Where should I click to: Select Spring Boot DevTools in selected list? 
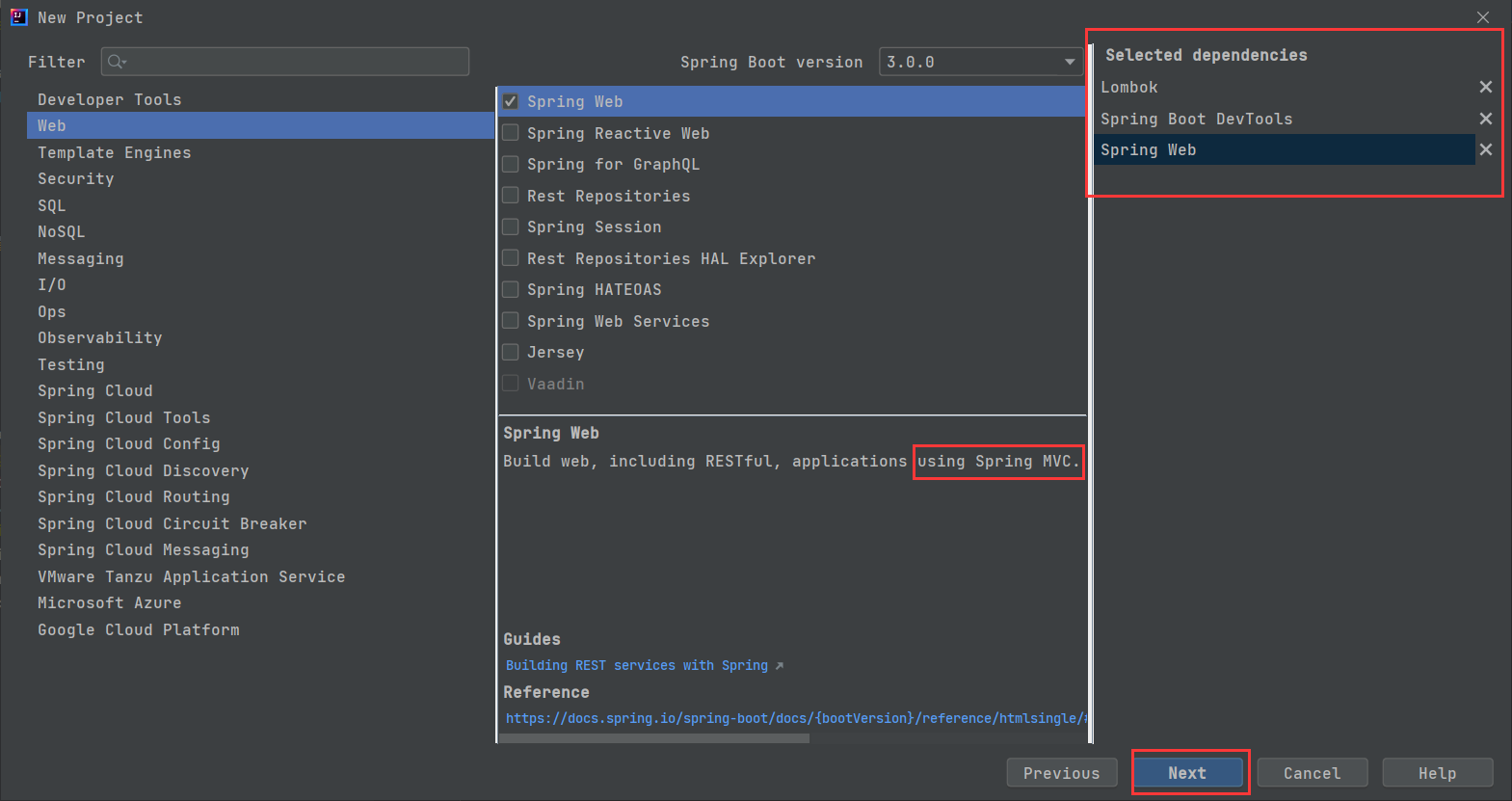point(1285,119)
